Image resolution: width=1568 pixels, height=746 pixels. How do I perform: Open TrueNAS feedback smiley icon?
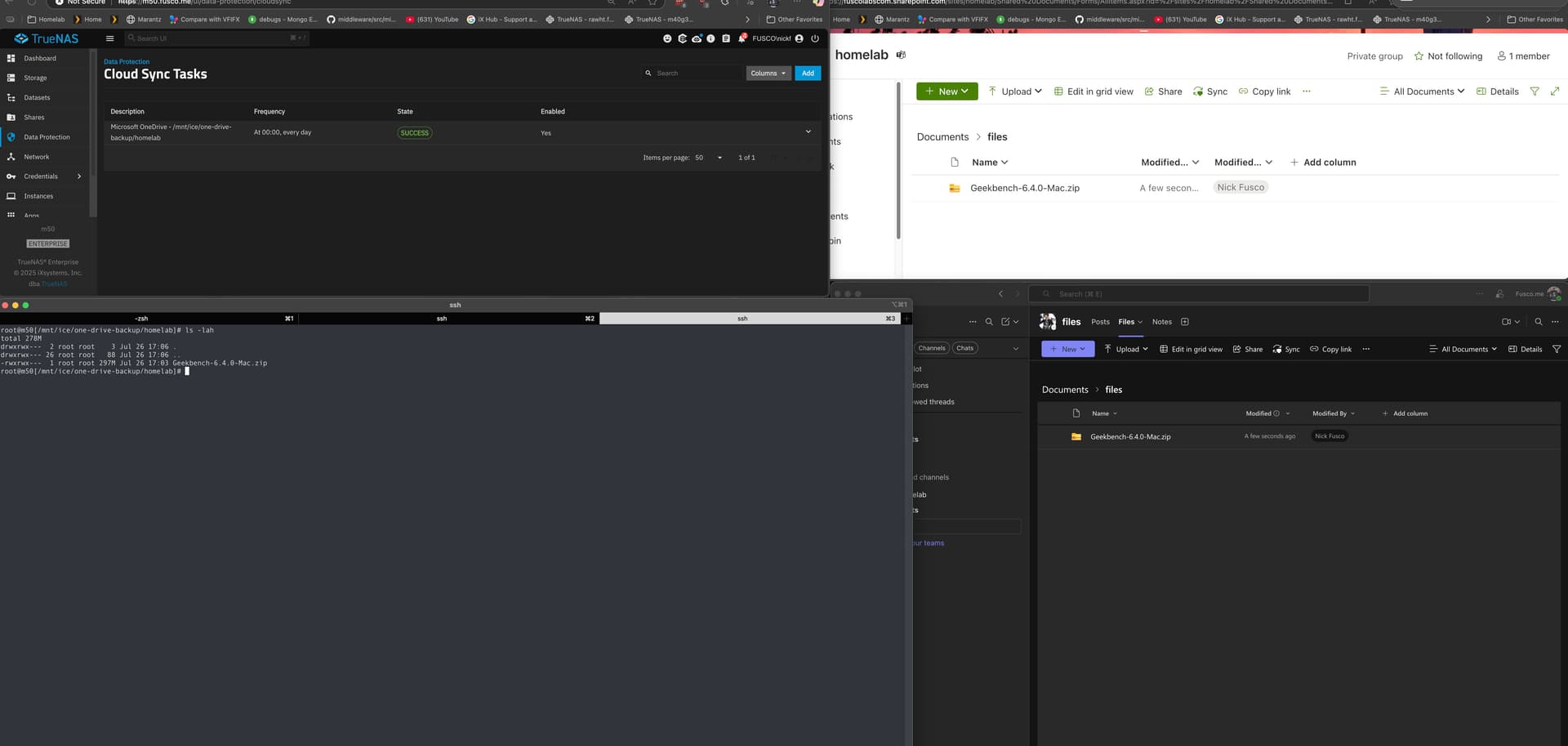point(667,38)
